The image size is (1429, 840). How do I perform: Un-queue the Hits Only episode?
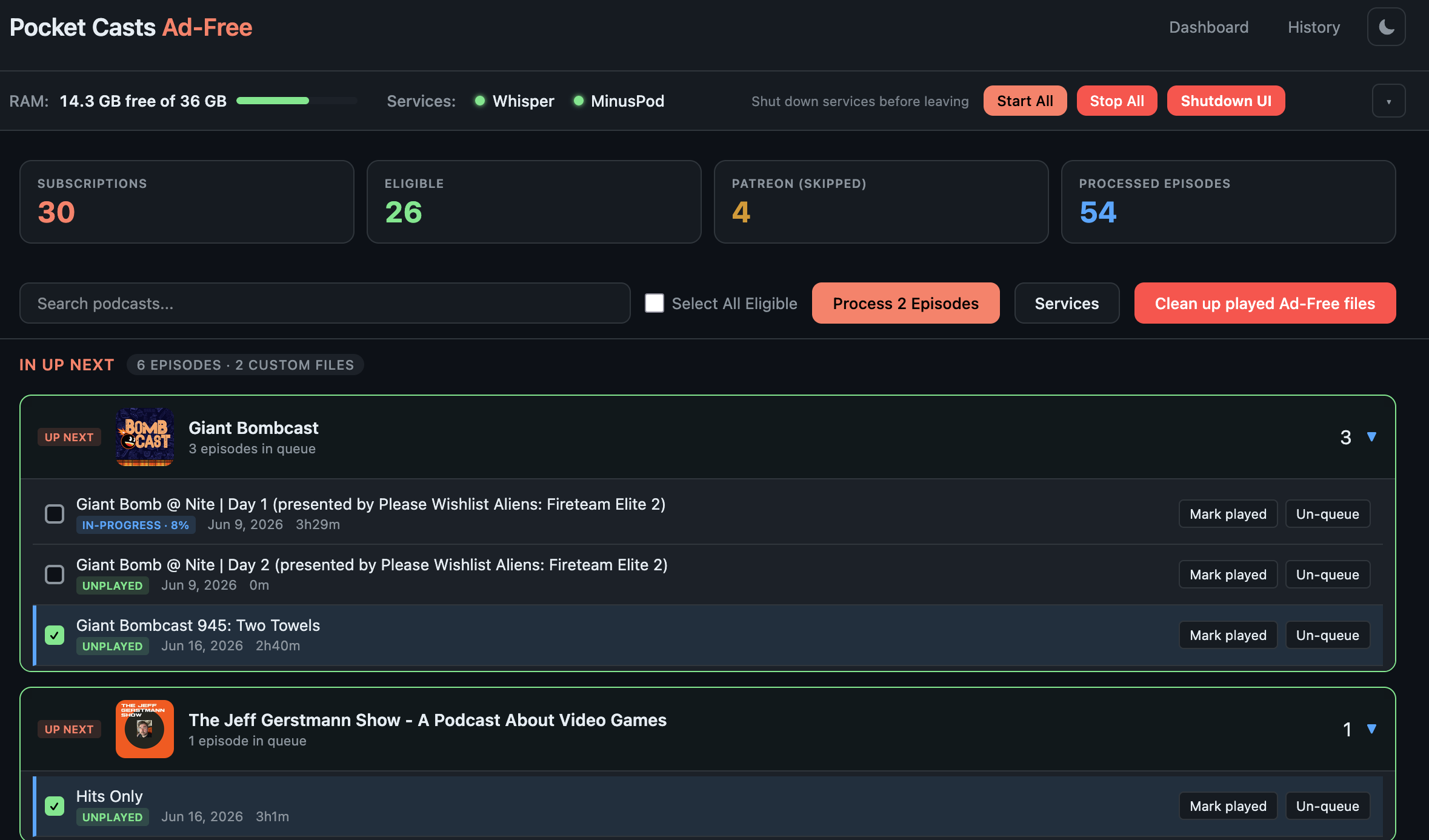point(1327,806)
